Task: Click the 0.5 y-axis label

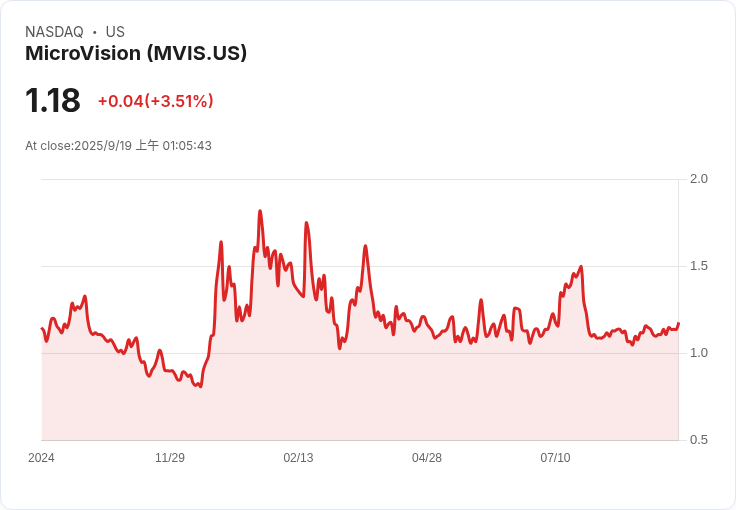Action: click(x=698, y=440)
